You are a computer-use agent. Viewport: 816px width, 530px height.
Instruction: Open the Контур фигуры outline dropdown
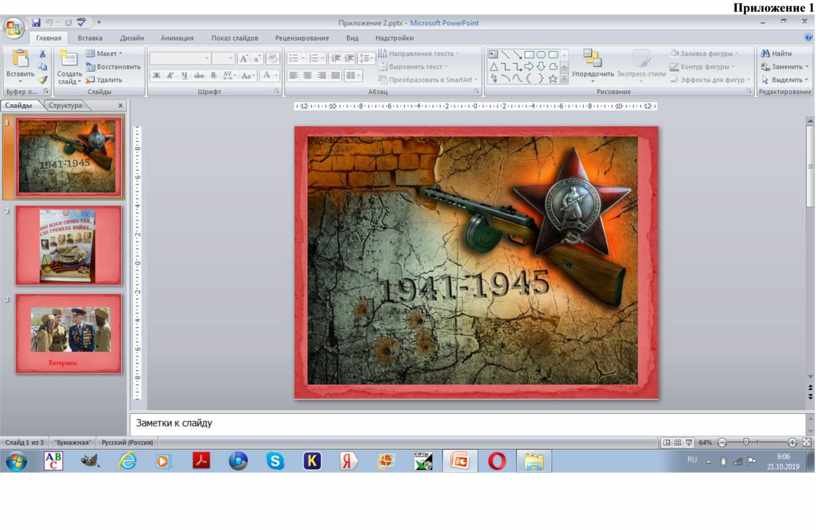point(703,67)
